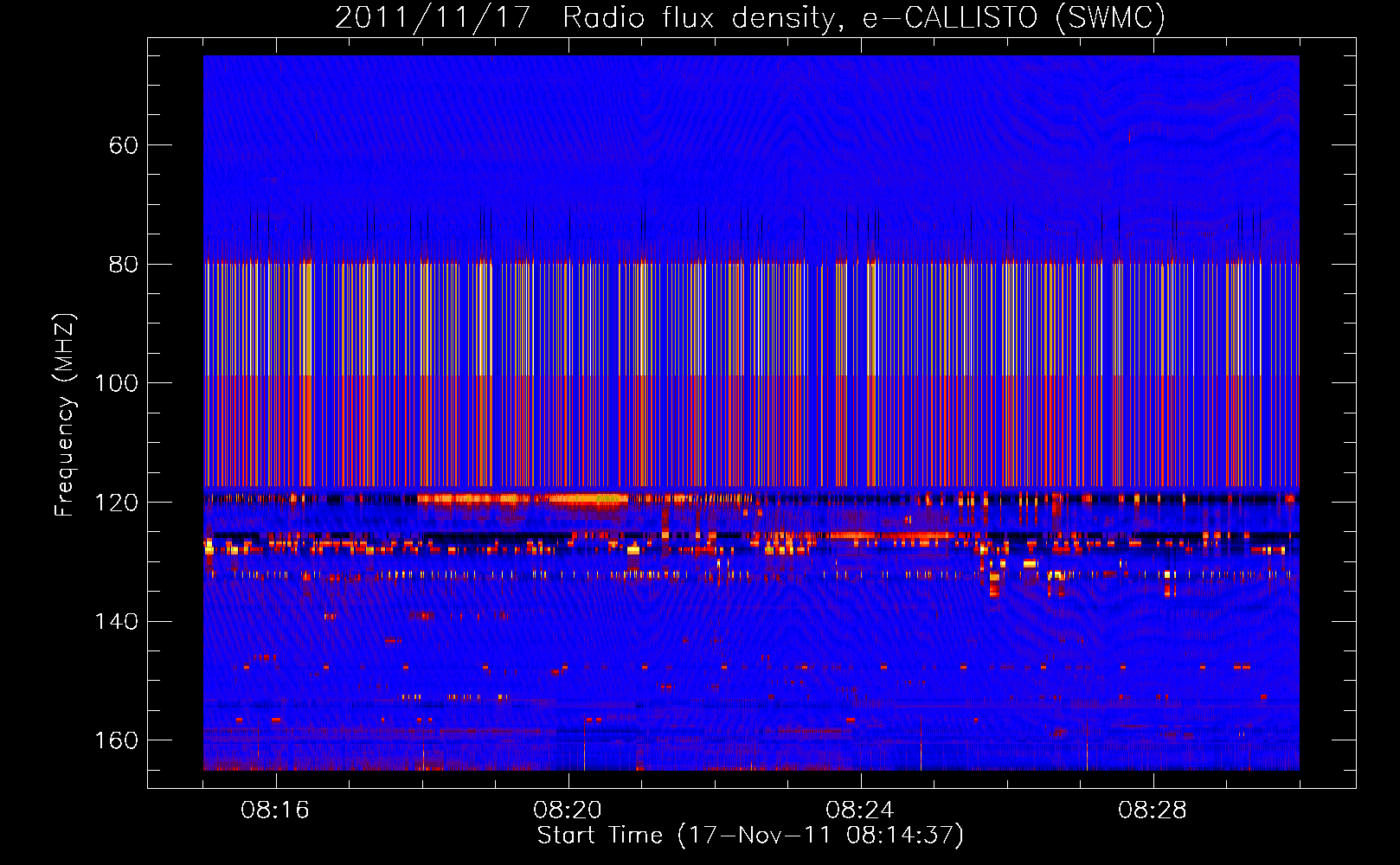Click the 08:16 time tick label

(x=275, y=811)
